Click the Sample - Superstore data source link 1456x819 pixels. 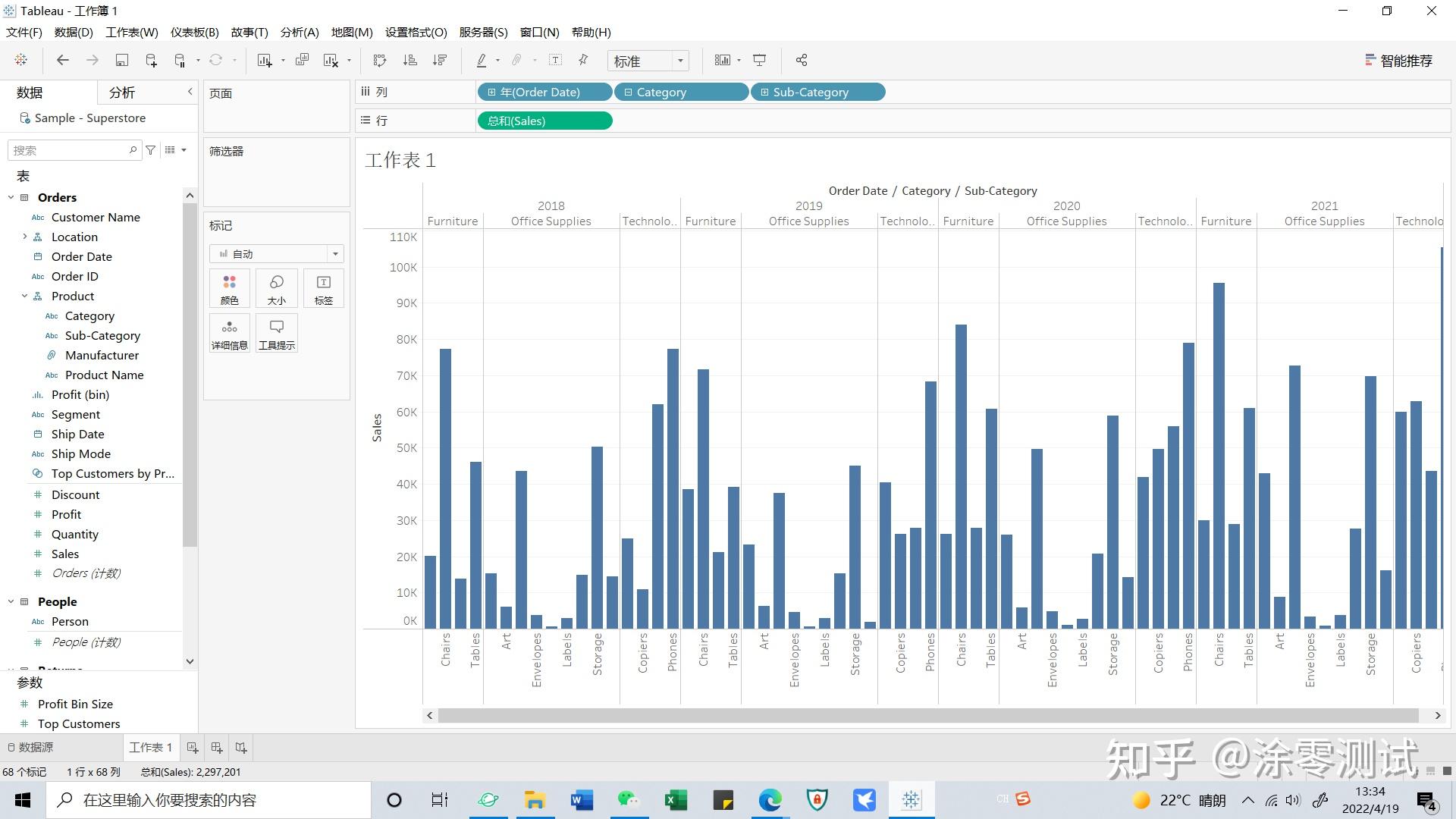pyautogui.click(x=89, y=118)
